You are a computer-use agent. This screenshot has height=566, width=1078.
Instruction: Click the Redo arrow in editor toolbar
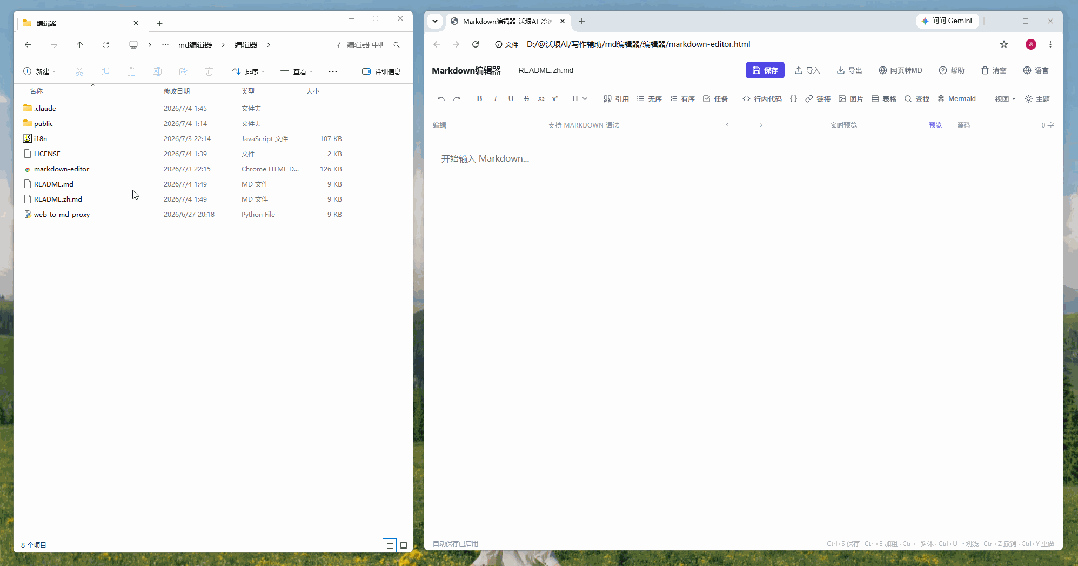(x=456, y=99)
